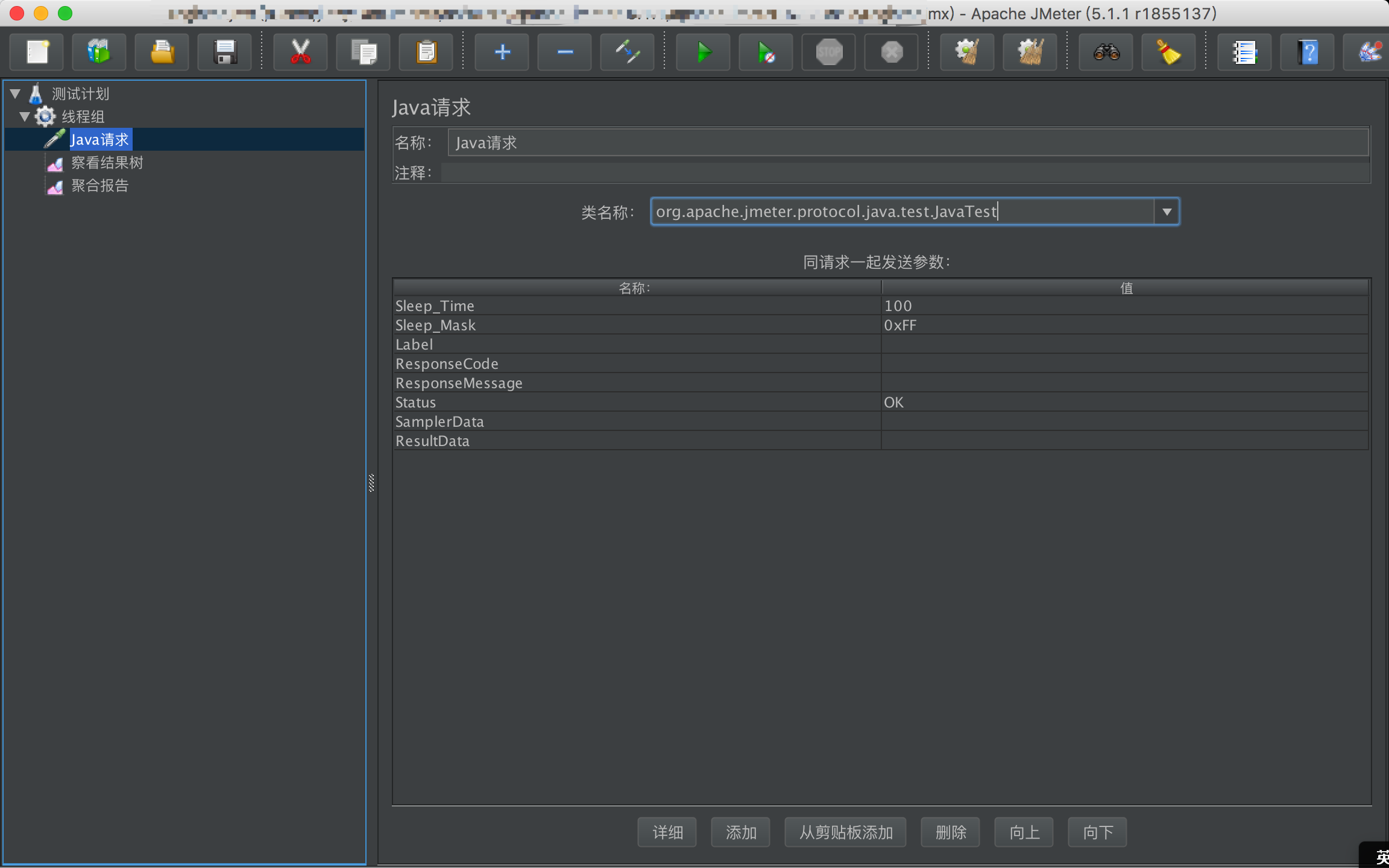Open the Function Helper list icon
Viewport: 1389px width, 868px height.
point(1244,52)
